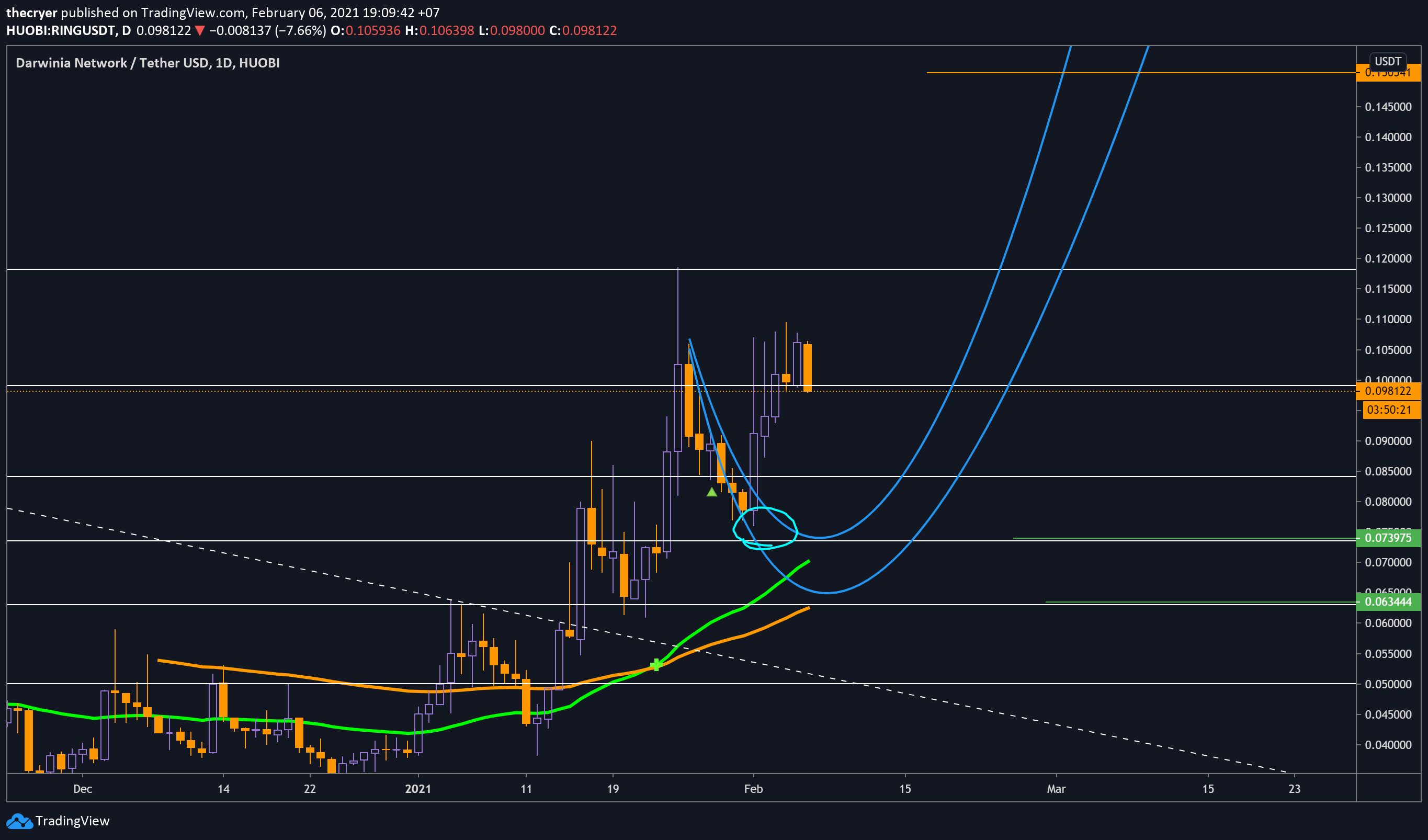Click the TradingView cloud logo icon

click(x=19, y=821)
